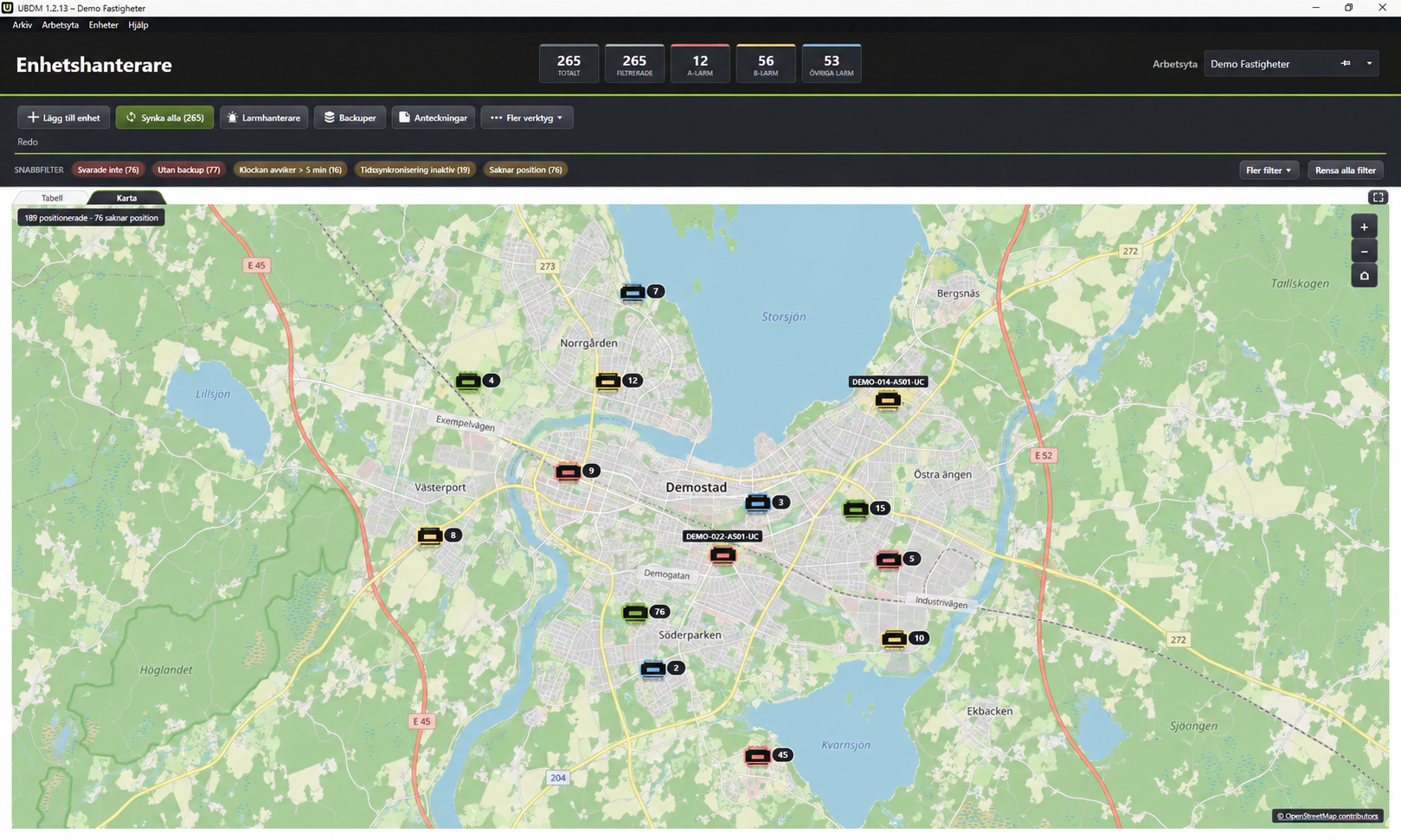Open the Enheter menu
The height and width of the screenshot is (840, 1401).
pyautogui.click(x=103, y=25)
